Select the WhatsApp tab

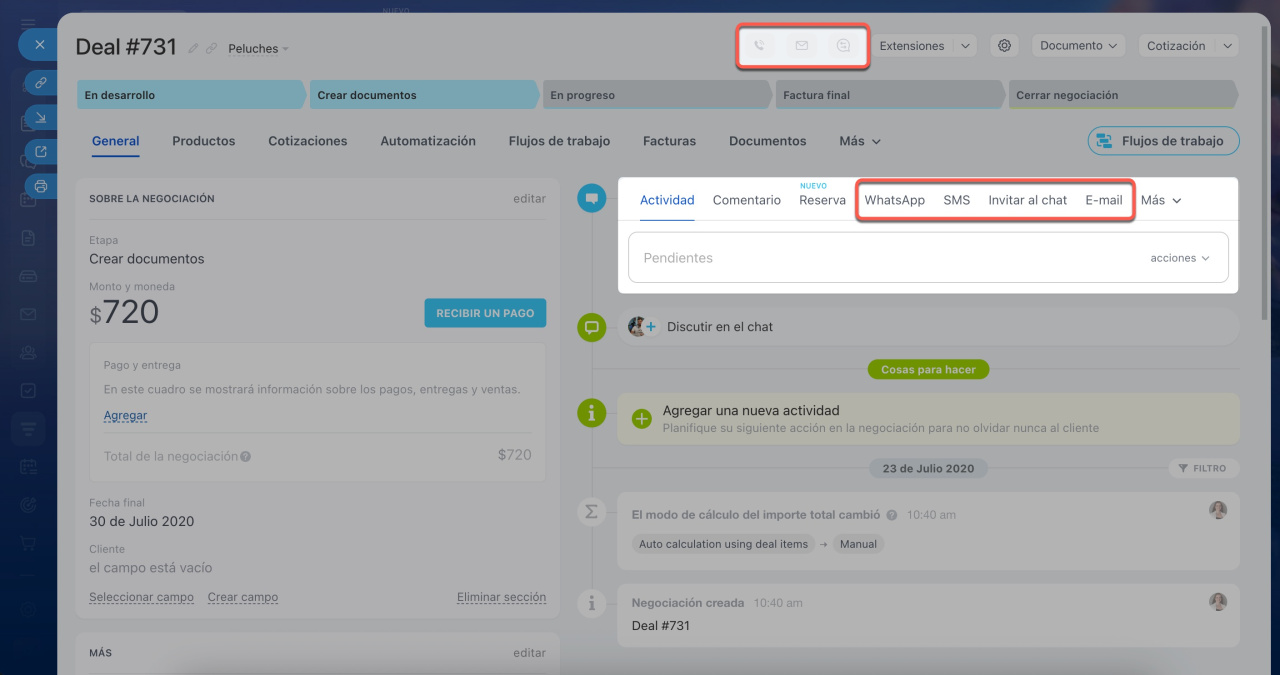point(894,200)
